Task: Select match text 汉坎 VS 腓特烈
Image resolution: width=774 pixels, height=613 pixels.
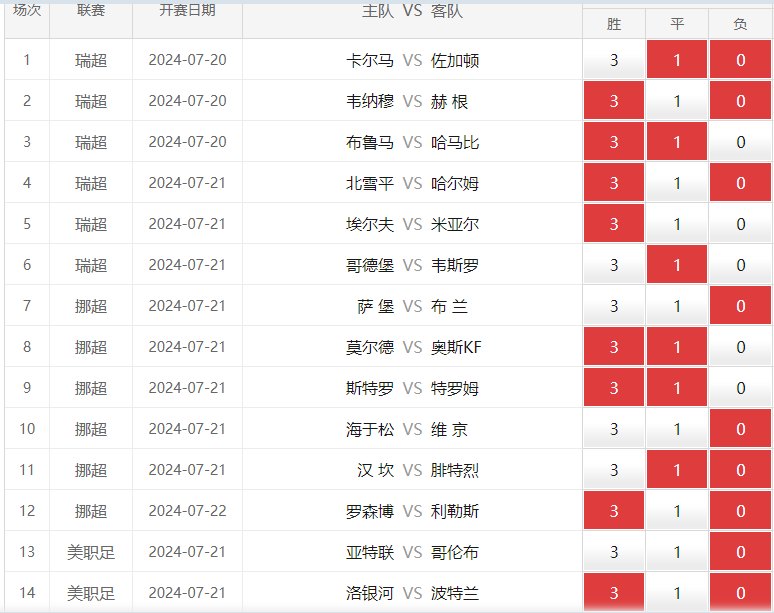Action: click(418, 470)
